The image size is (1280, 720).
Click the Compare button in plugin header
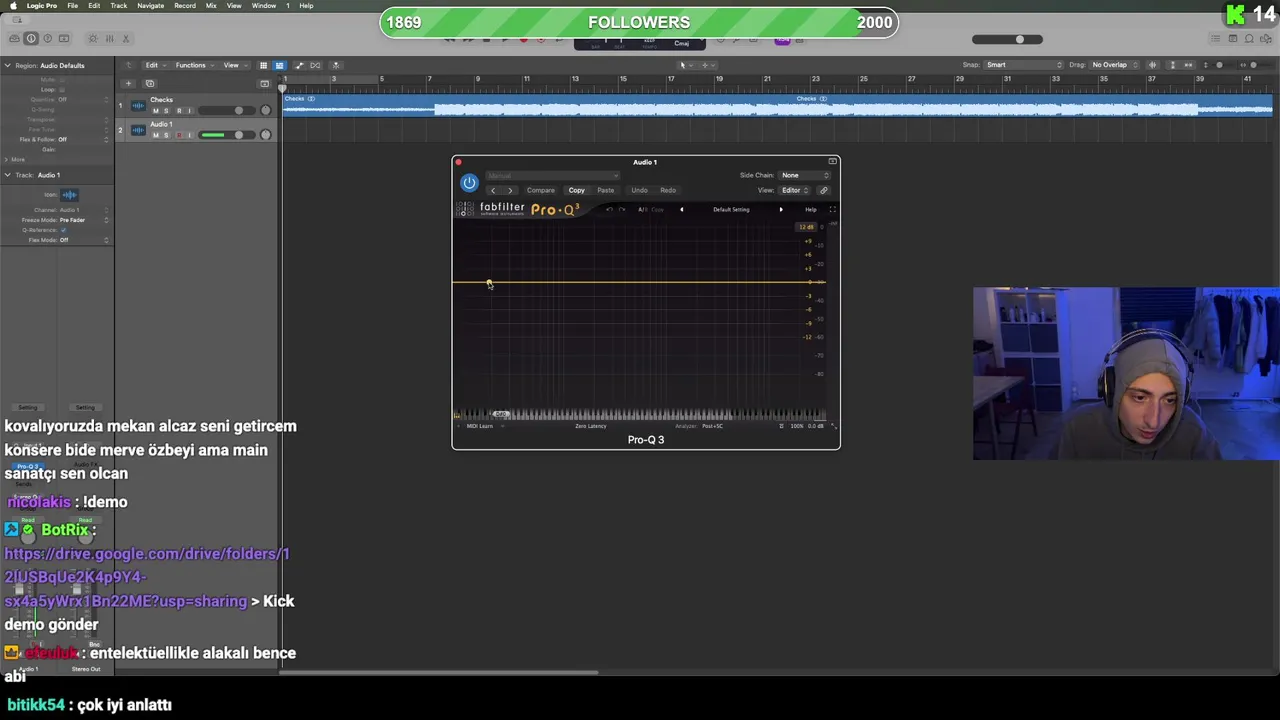coord(541,190)
